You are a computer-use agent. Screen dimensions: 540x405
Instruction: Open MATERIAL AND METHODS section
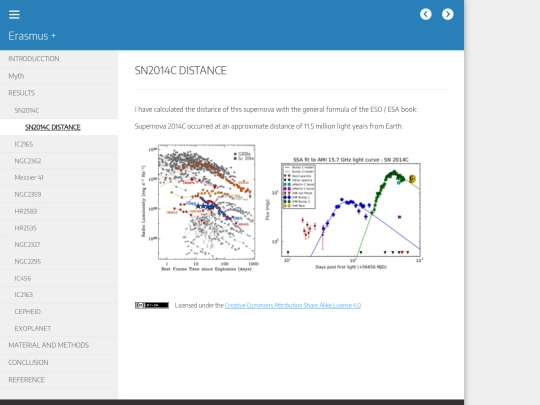pyautogui.click(x=59, y=345)
